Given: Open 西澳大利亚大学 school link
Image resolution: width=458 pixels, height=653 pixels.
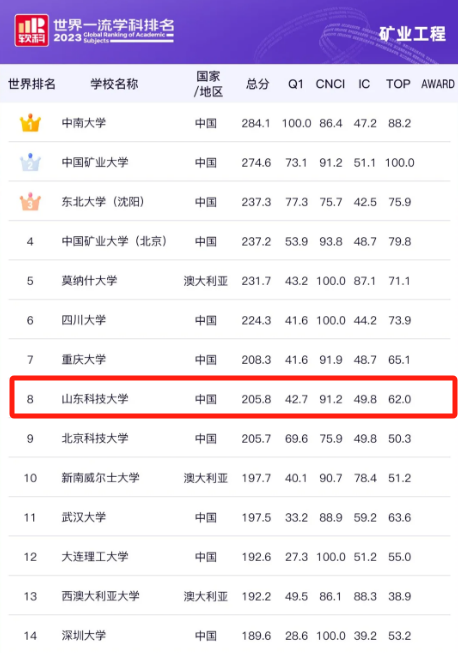Looking at the screenshot, I should pyautogui.click(x=100, y=596).
